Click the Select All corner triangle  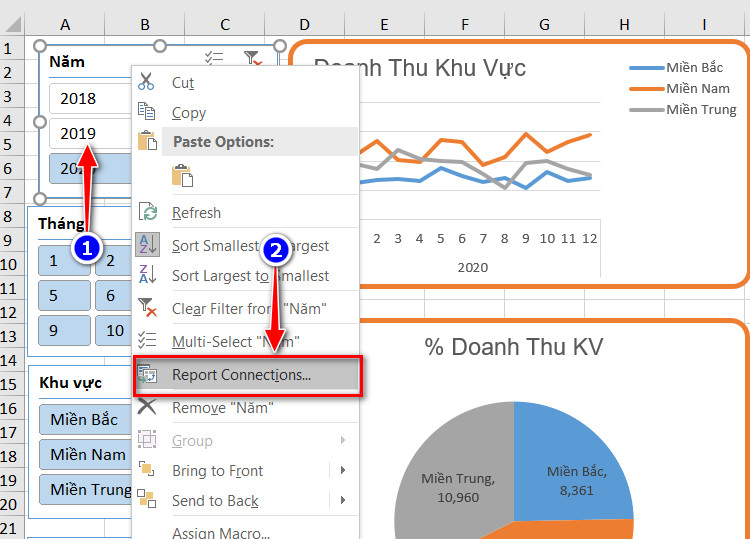click(x=12, y=24)
